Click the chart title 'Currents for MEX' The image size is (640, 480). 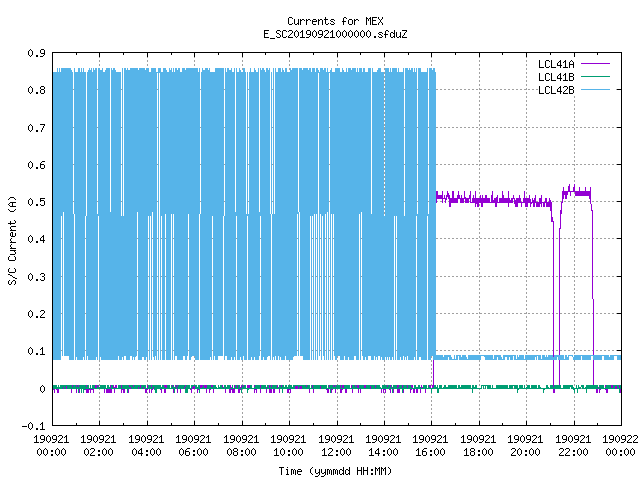point(335,21)
